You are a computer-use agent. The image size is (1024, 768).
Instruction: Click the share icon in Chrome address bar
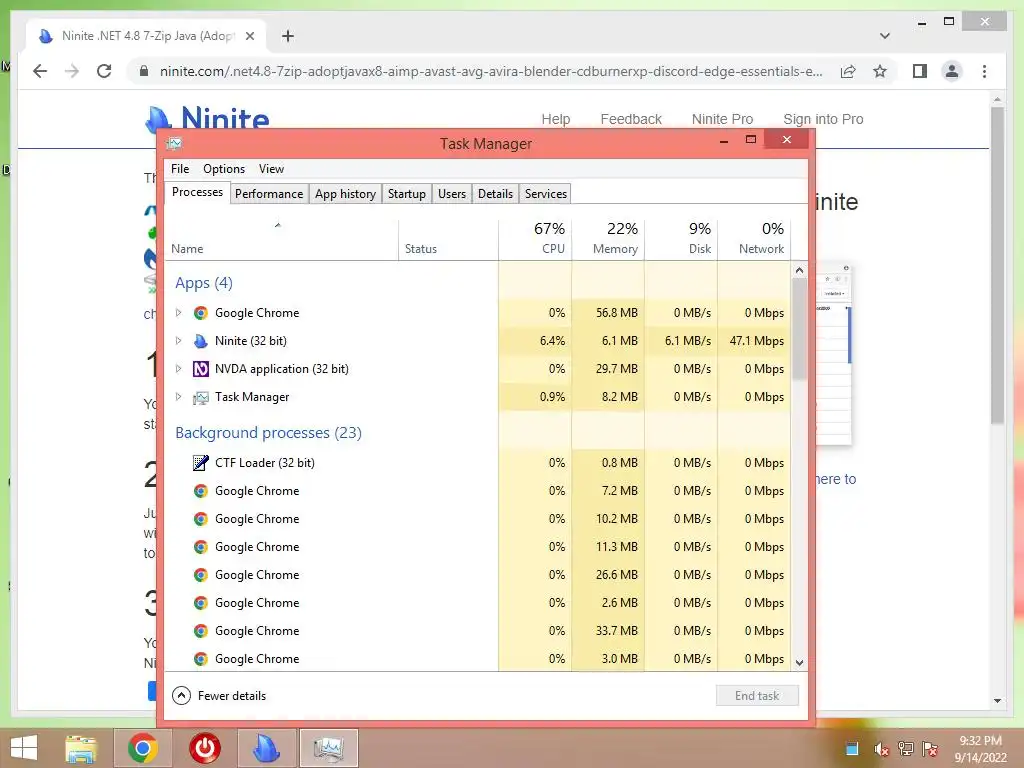pos(848,71)
